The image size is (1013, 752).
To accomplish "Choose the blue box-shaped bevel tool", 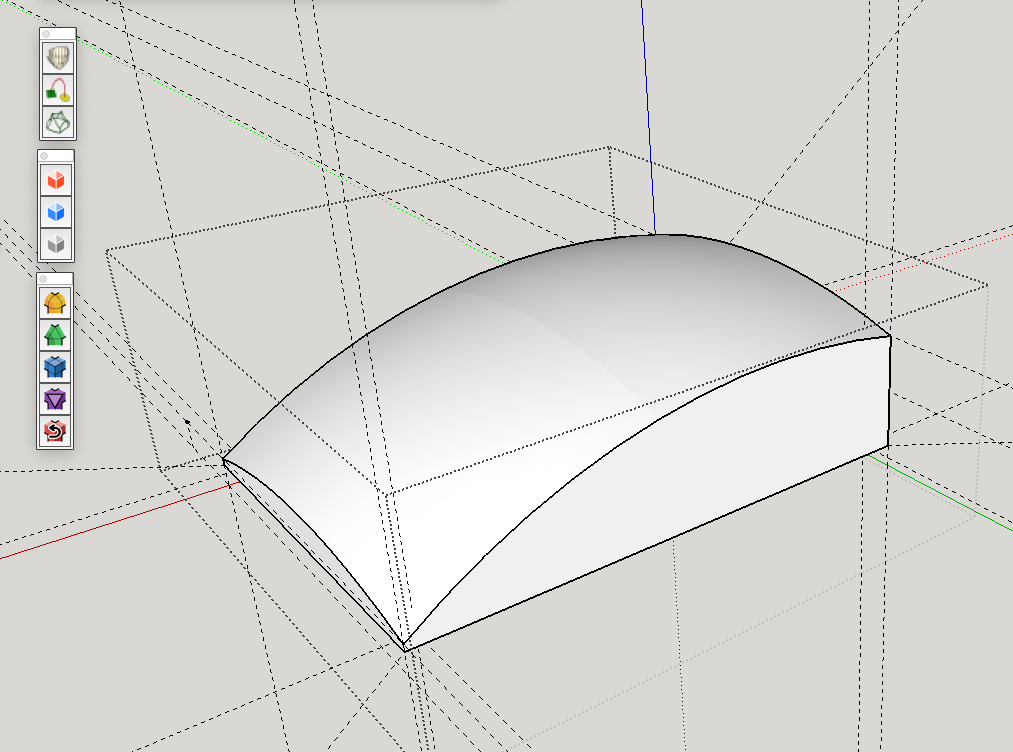I will click(x=55, y=367).
